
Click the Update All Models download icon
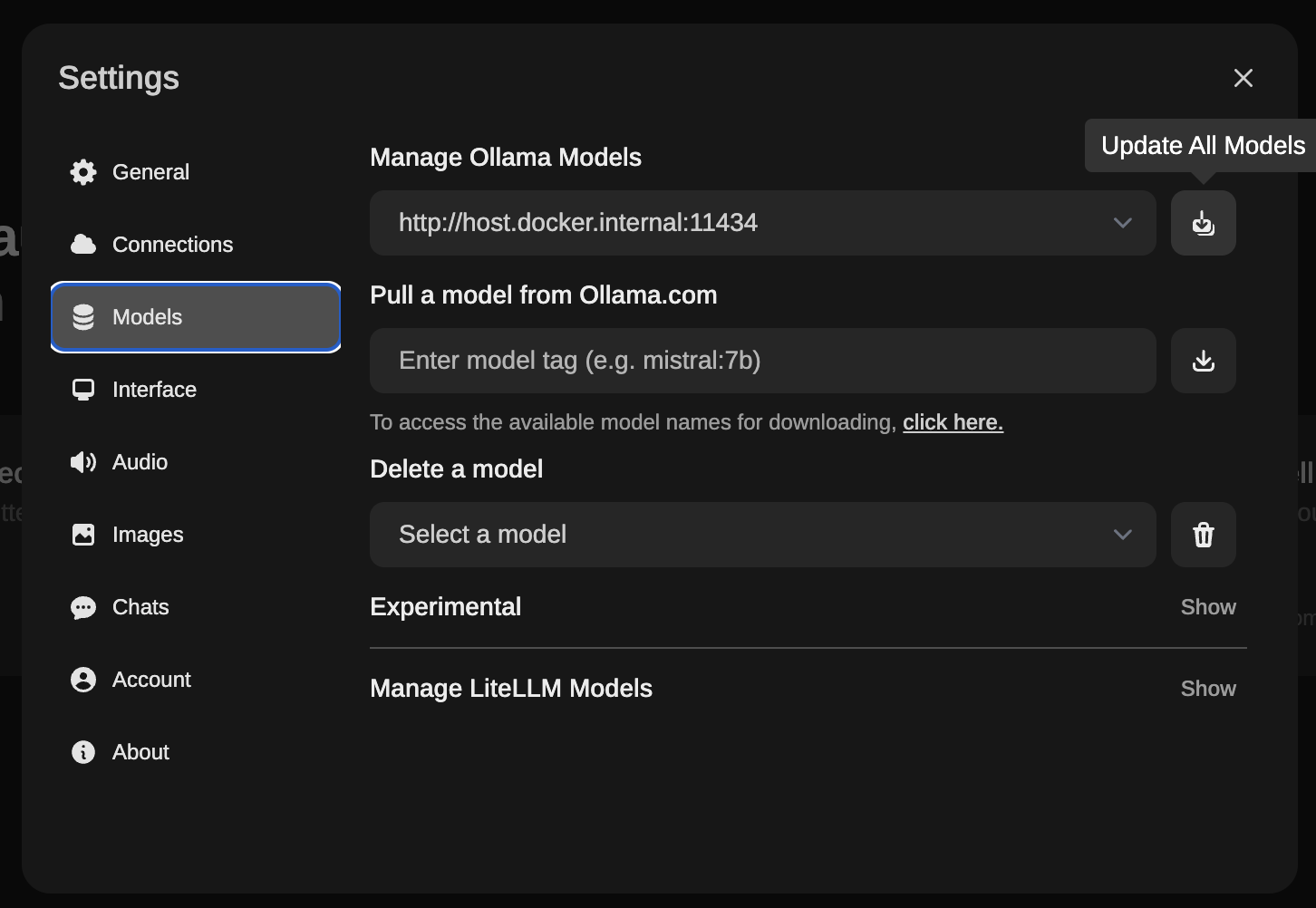[1203, 222]
